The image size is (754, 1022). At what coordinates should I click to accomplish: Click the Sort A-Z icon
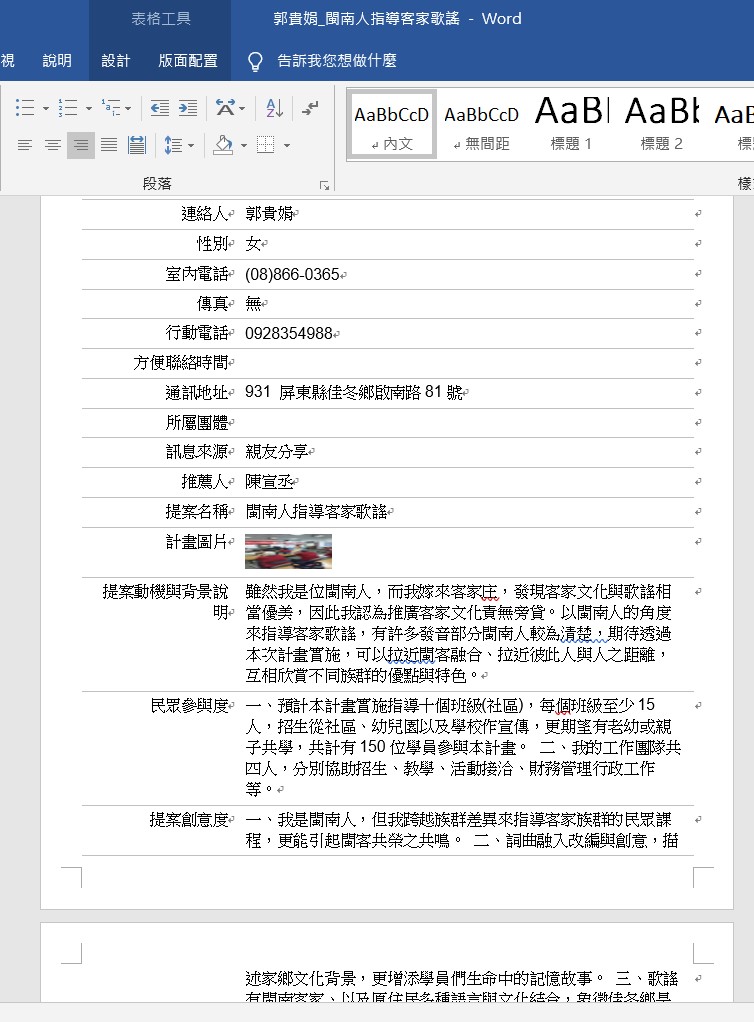[x=274, y=108]
